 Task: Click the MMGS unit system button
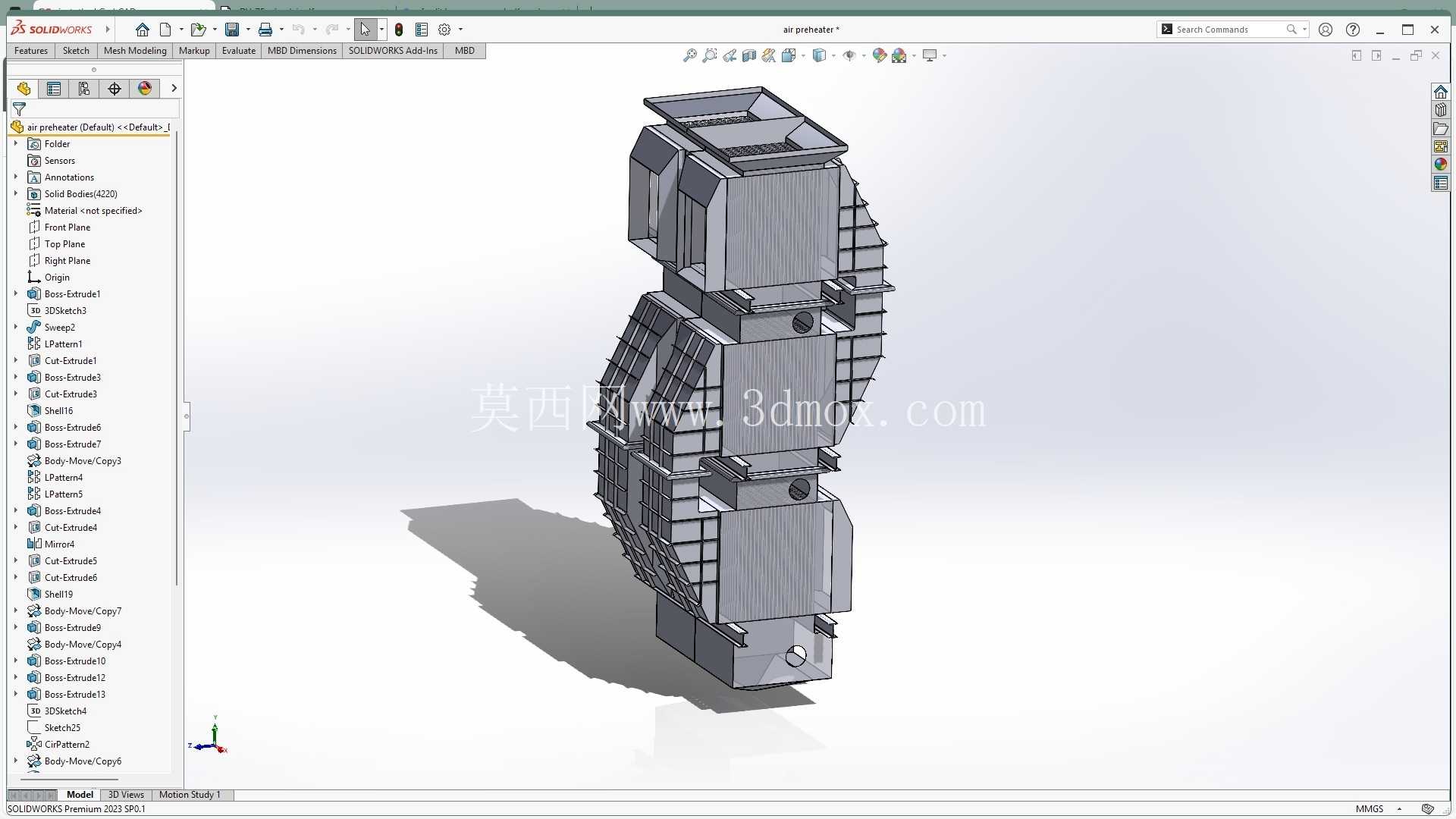tap(1370, 809)
